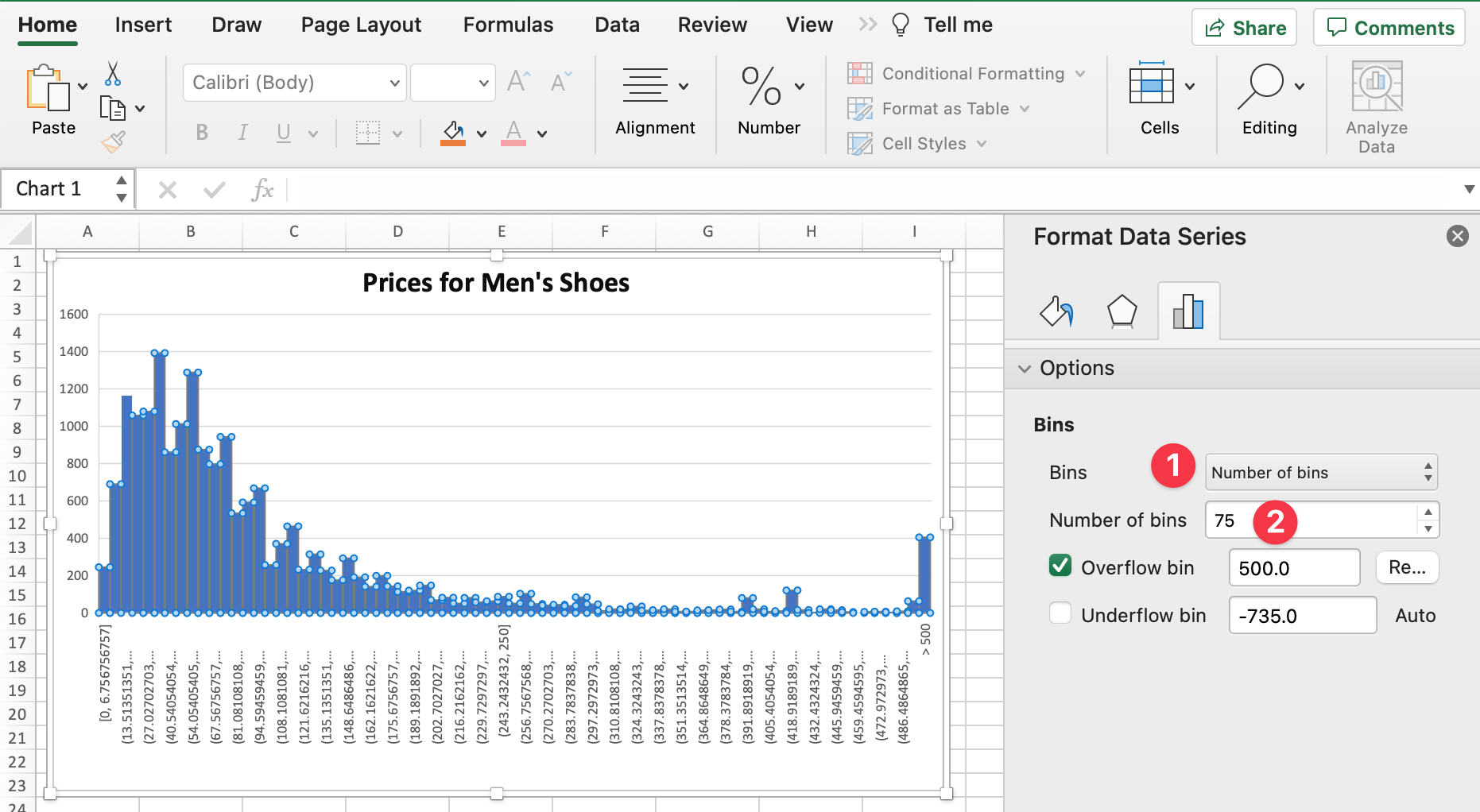Collapse the Options section
The image size is (1480, 812).
pyautogui.click(x=1025, y=369)
